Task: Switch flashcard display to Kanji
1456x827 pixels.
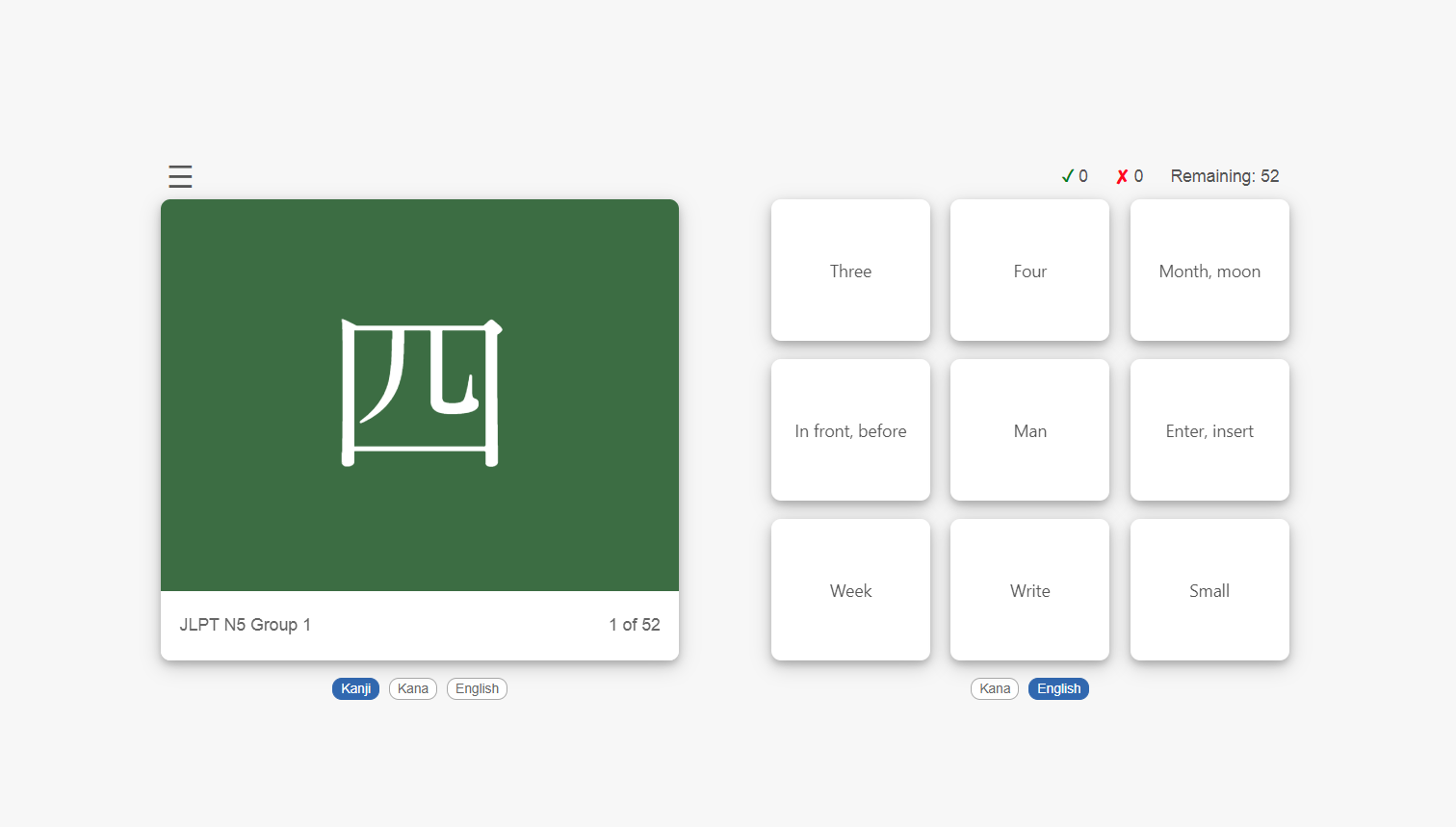Action: tap(355, 688)
